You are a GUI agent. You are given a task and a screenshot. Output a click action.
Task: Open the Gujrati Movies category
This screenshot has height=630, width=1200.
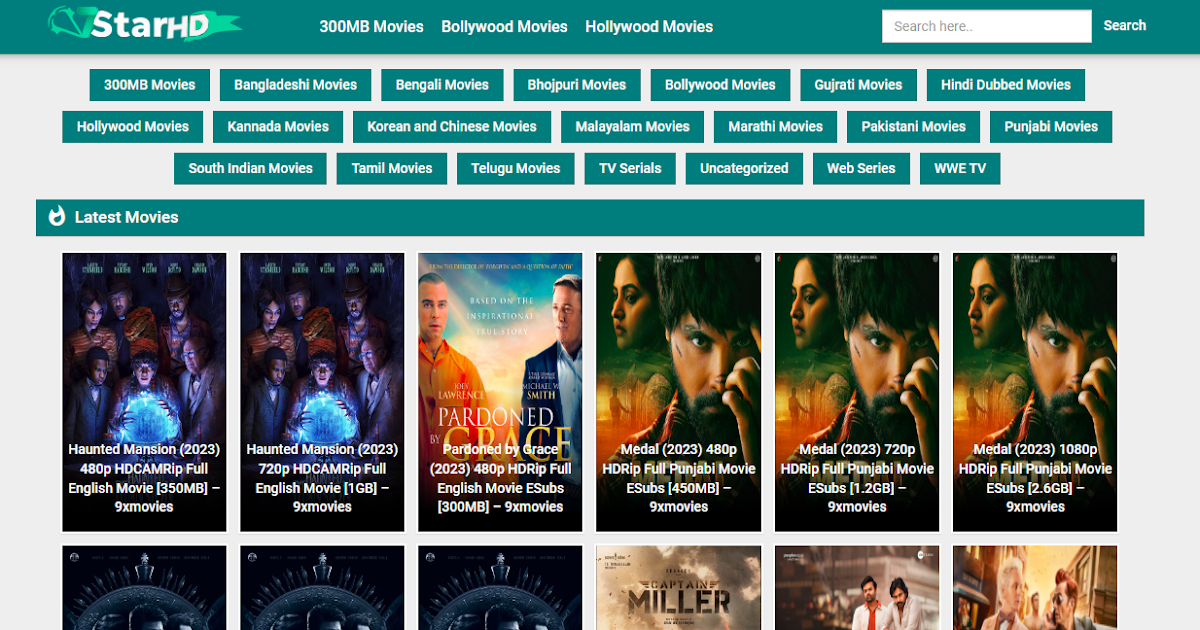(x=858, y=85)
